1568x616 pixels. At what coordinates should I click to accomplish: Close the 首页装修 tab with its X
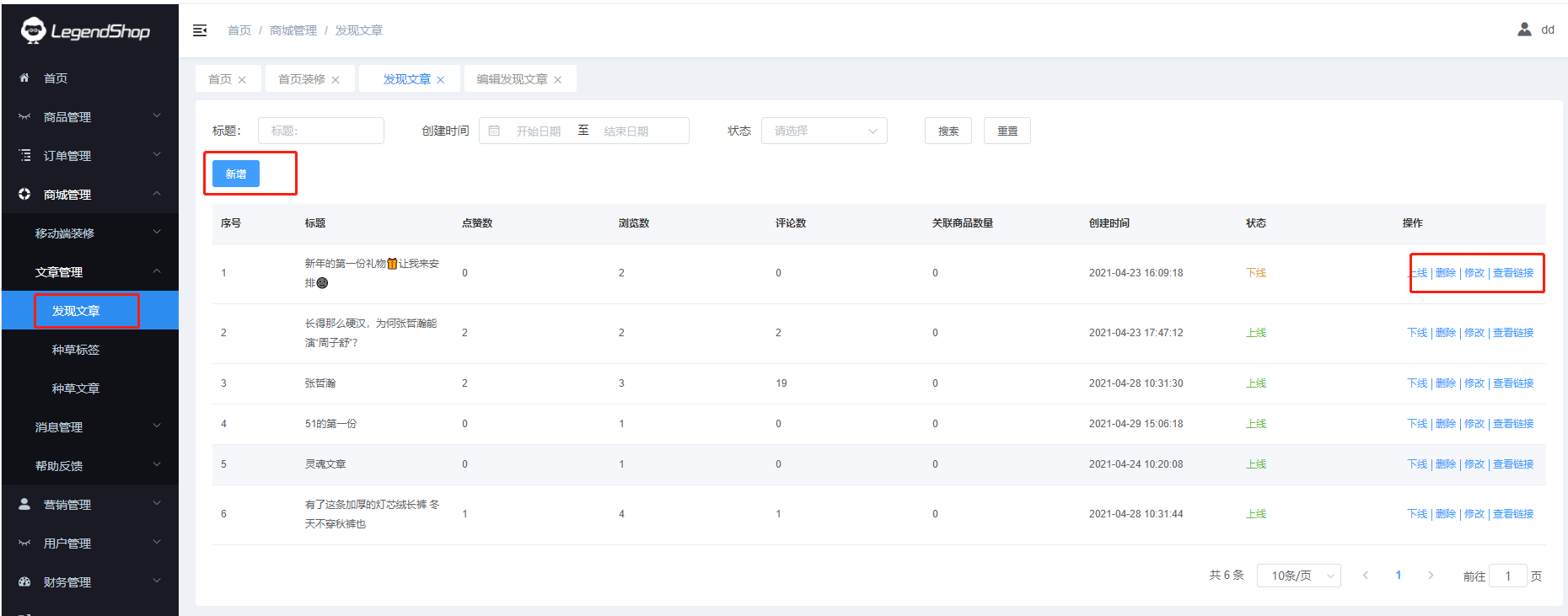click(x=336, y=80)
